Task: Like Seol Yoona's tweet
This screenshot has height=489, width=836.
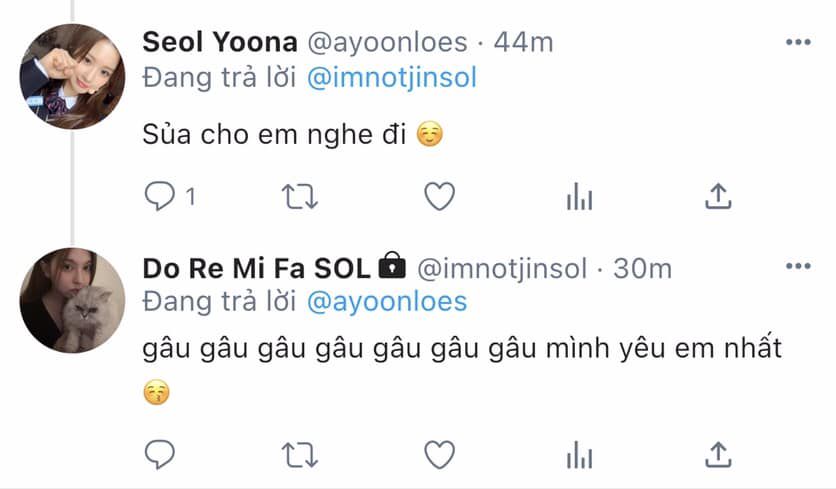Action: 439,197
